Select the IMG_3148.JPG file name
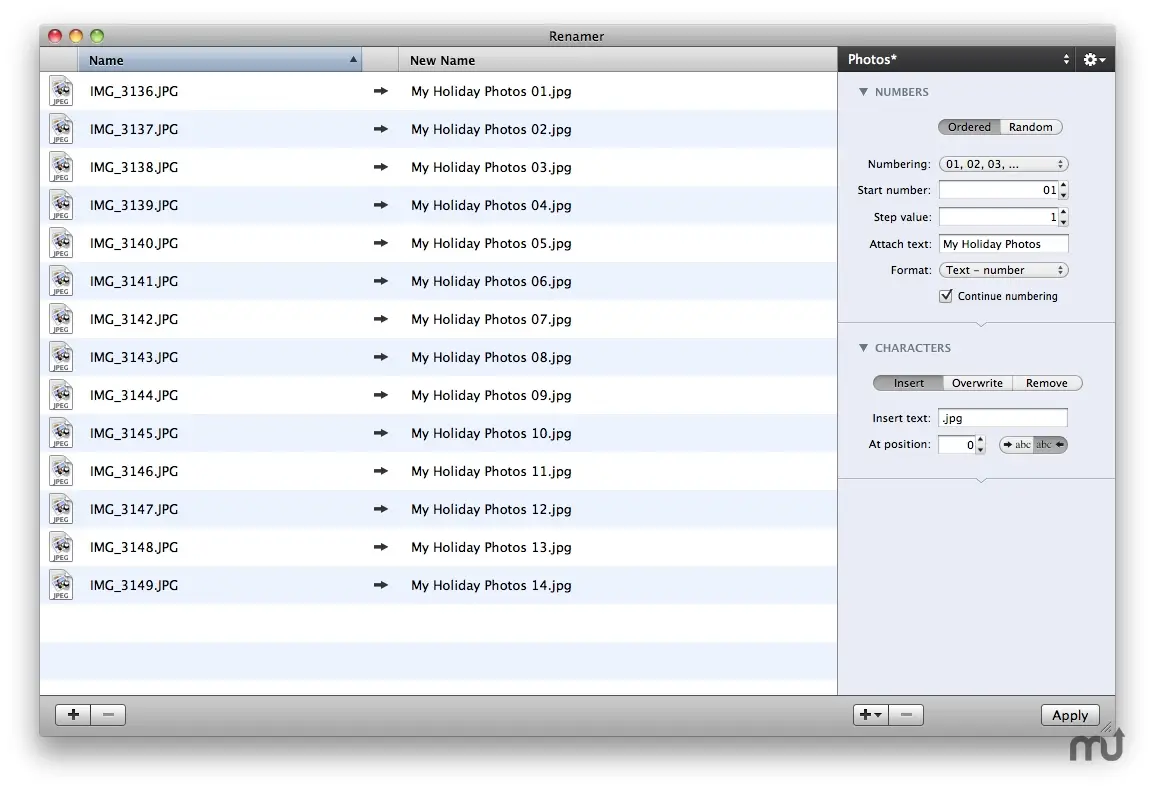Screen dimensions: 1155x791 134,547
